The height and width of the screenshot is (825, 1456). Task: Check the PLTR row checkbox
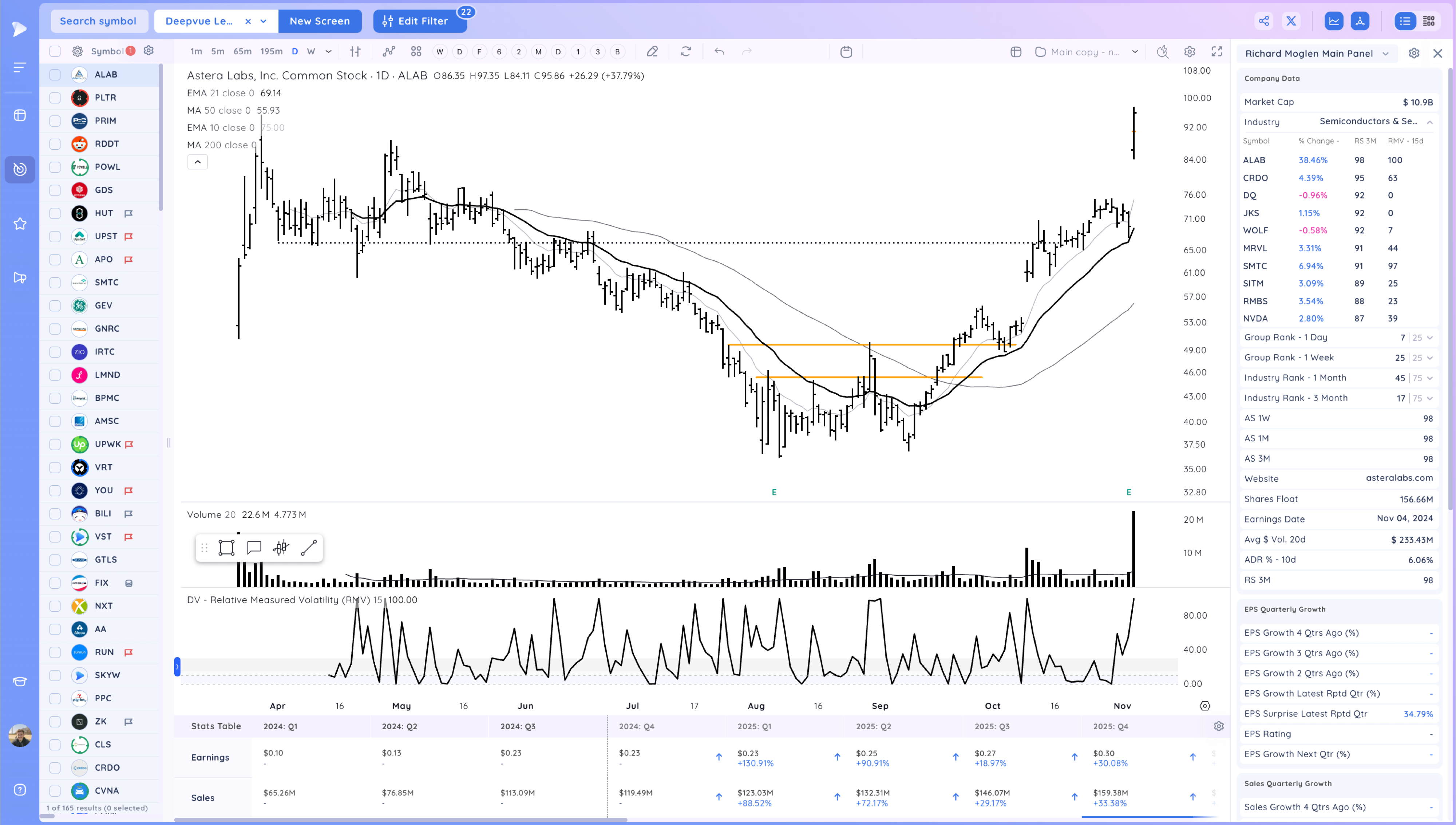tap(55, 98)
